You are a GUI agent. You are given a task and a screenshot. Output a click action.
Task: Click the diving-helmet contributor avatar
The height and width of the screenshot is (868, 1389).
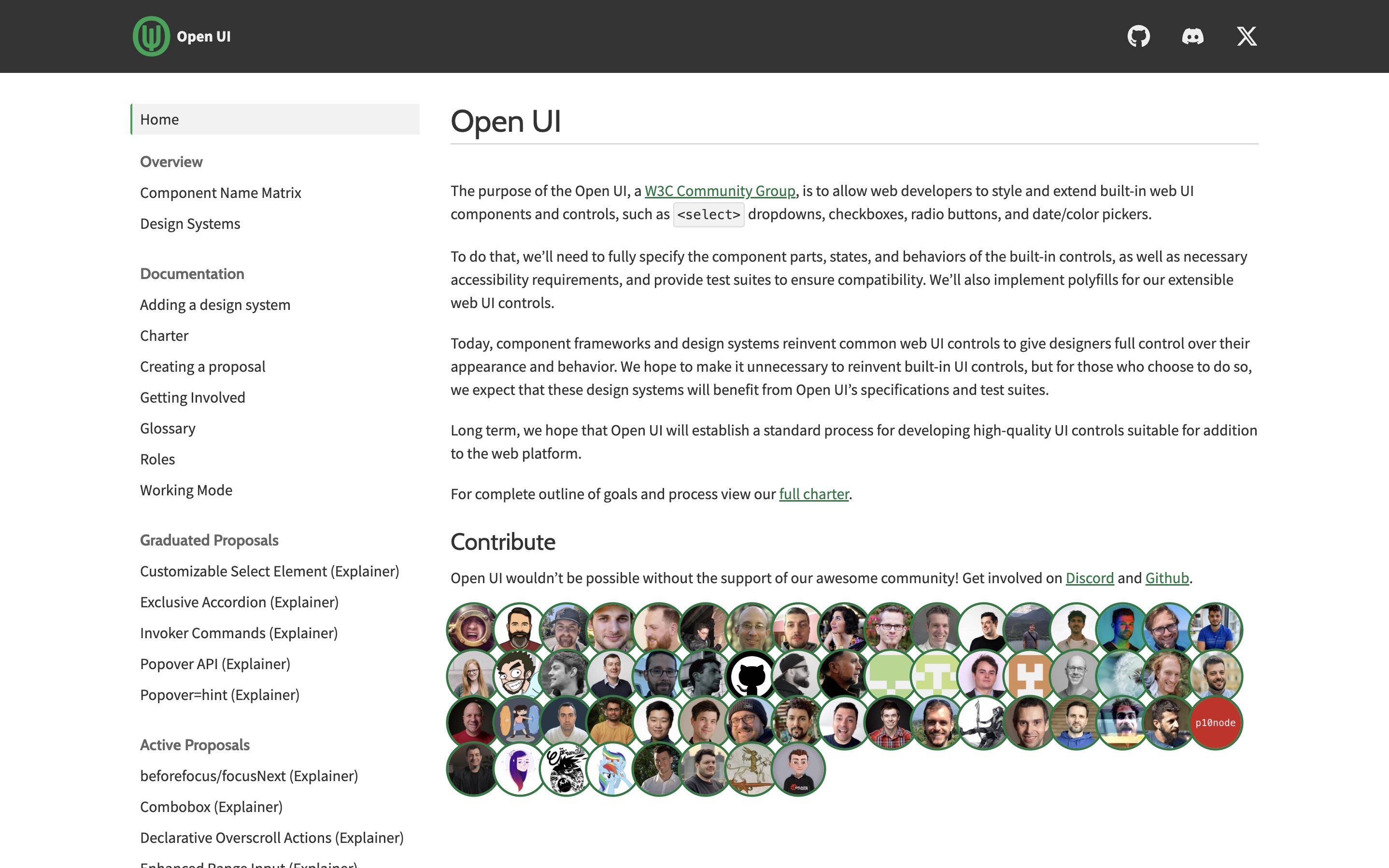(472, 629)
